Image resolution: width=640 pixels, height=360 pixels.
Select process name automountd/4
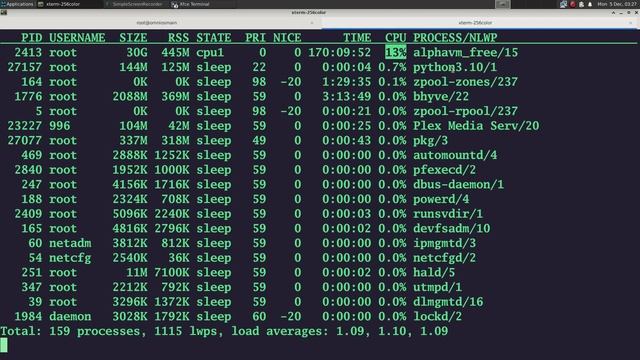point(455,155)
